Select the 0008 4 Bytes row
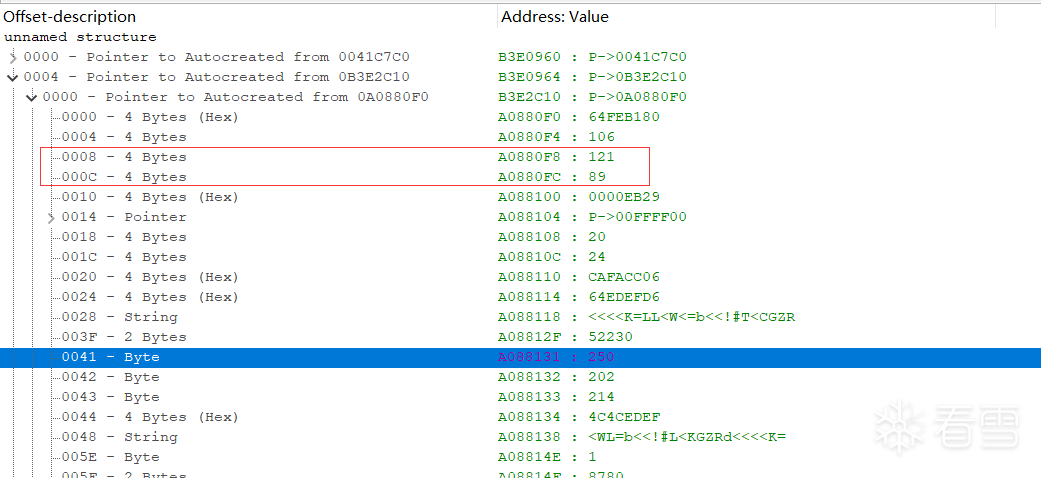 coord(124,157)
